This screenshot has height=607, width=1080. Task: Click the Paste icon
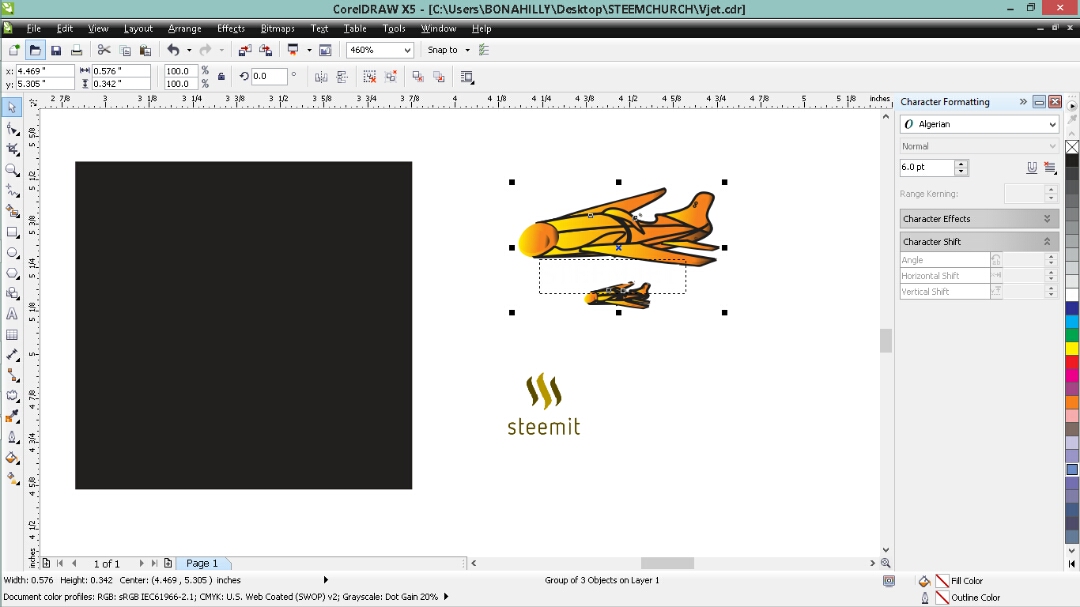click(x=145, y=50)
